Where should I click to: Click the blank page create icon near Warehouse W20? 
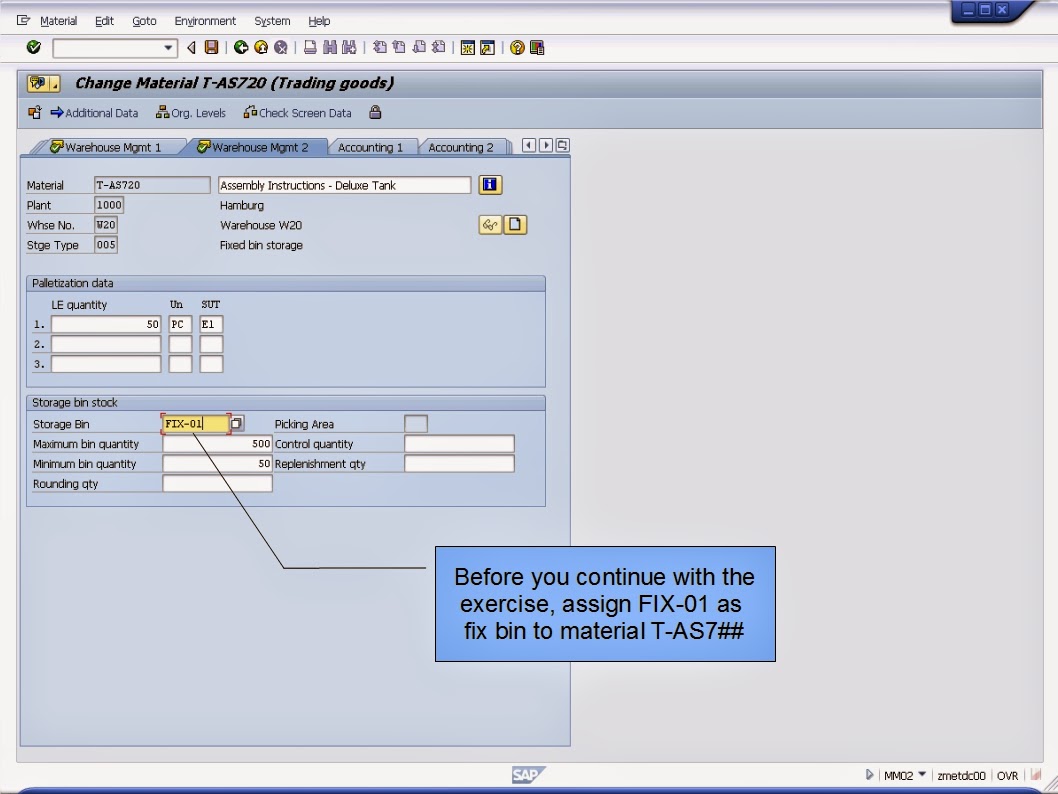pyautogui.click(x=515, y=225)
